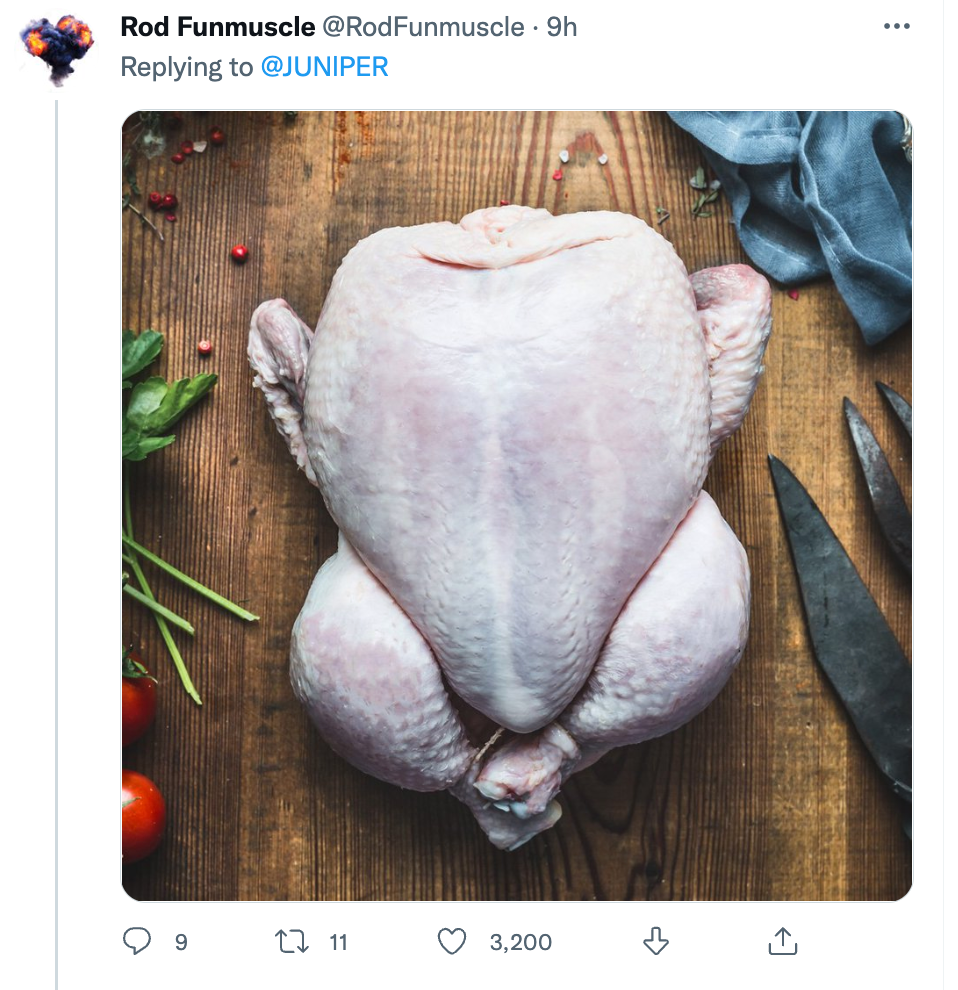Open Rod Funmuscle's profile avatar

click(57, 47)
